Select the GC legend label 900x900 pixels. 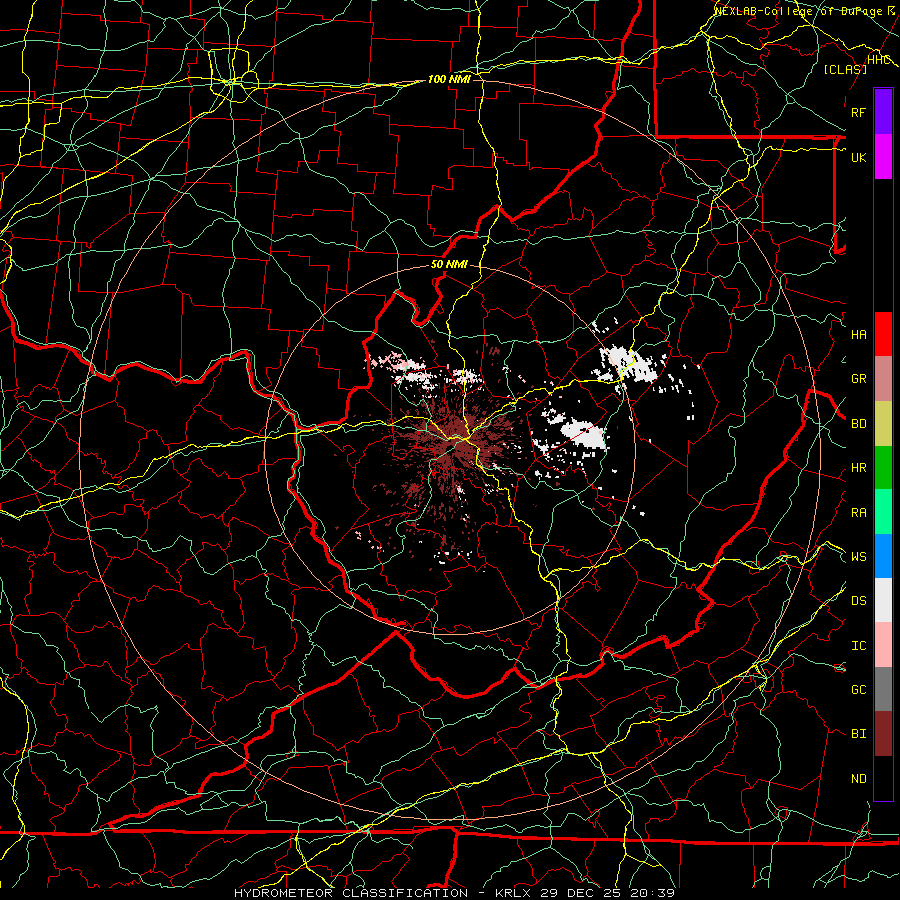858,690
